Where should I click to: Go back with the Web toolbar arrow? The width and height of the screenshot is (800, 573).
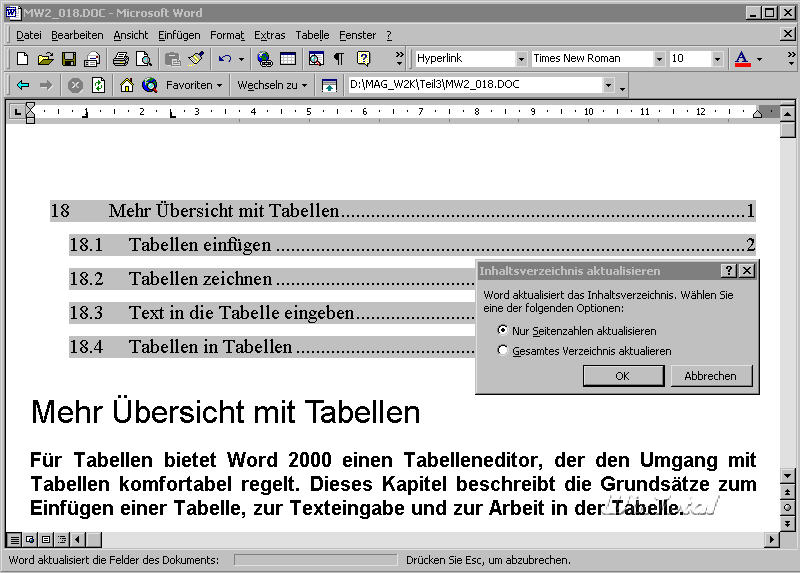[x=23, y=85]
